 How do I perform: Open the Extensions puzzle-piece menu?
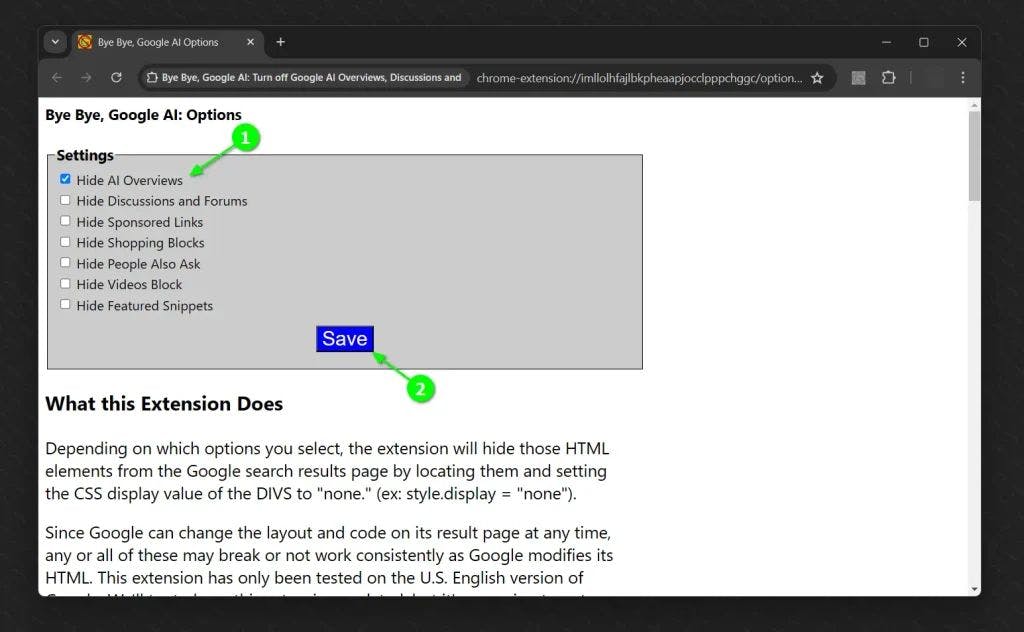pyautogui.click(x=888, y=78)
